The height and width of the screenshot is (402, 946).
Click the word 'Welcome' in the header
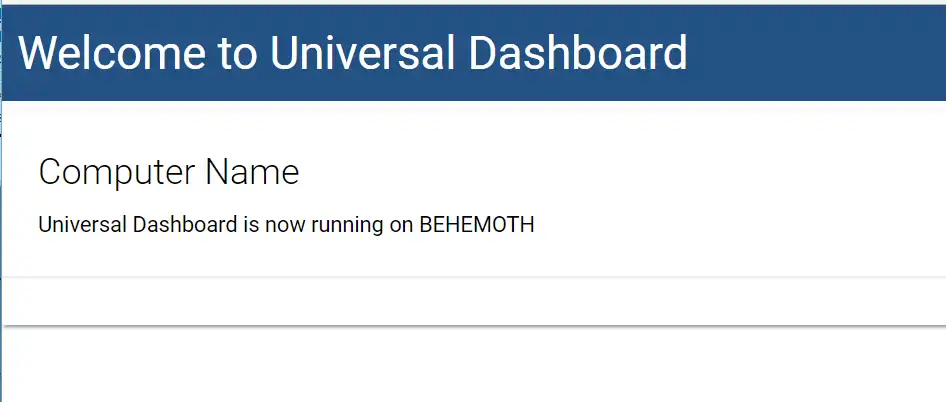(x=112, y=53)
